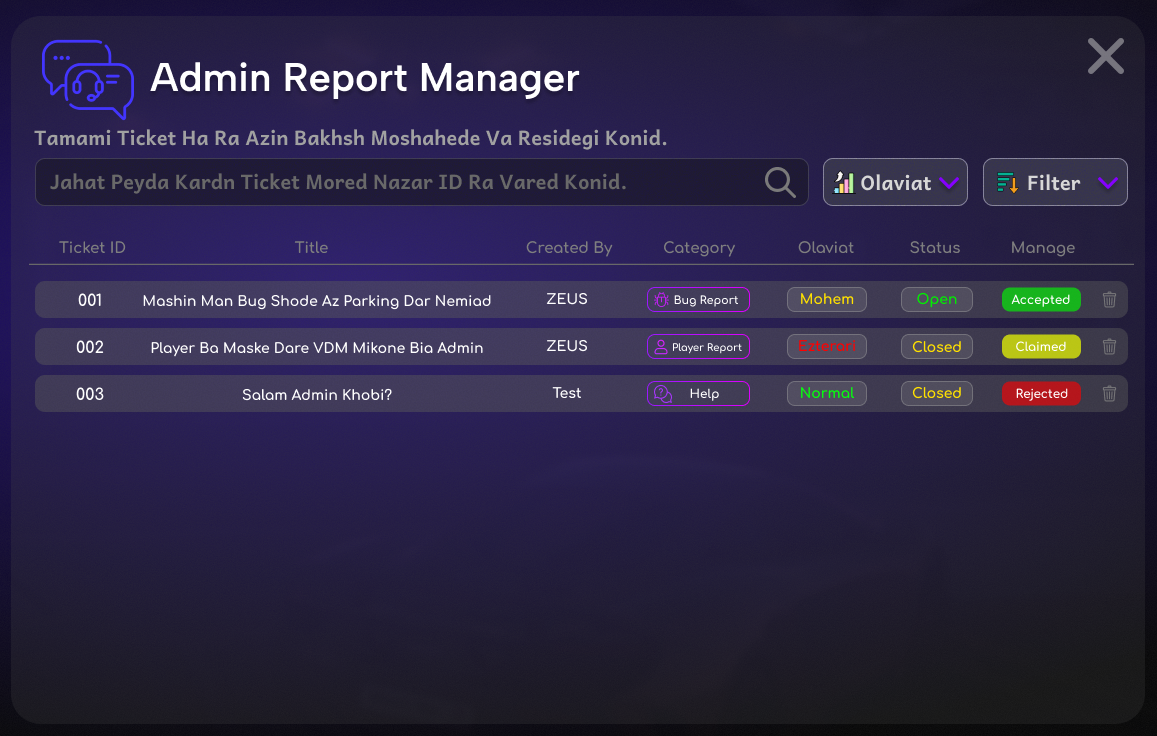1157x736 pixels.
Task: Click the Admin Report Manager chat logo
Action: coord(88,79)
